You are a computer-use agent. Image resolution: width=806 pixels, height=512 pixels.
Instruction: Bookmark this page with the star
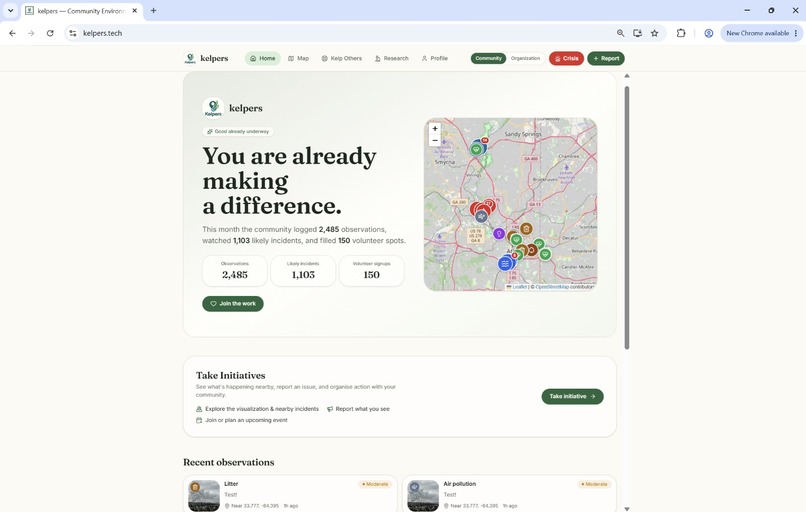point(654,33)
